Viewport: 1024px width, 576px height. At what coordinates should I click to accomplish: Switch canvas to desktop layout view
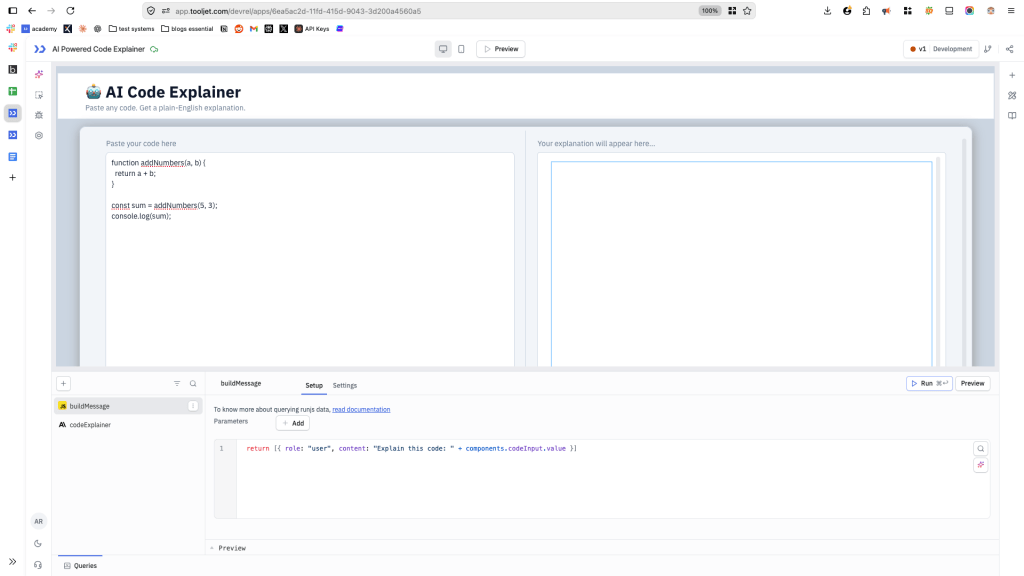[442, 48]
